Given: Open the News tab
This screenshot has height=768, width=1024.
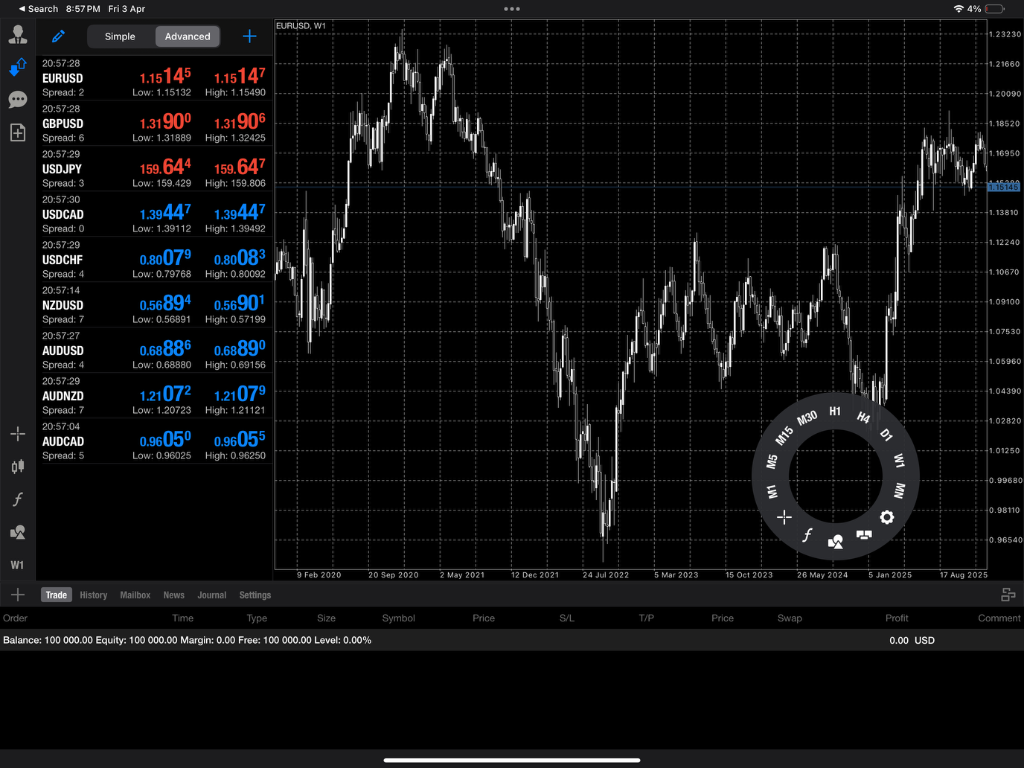Looking at the screenshot, I should 174,595.
